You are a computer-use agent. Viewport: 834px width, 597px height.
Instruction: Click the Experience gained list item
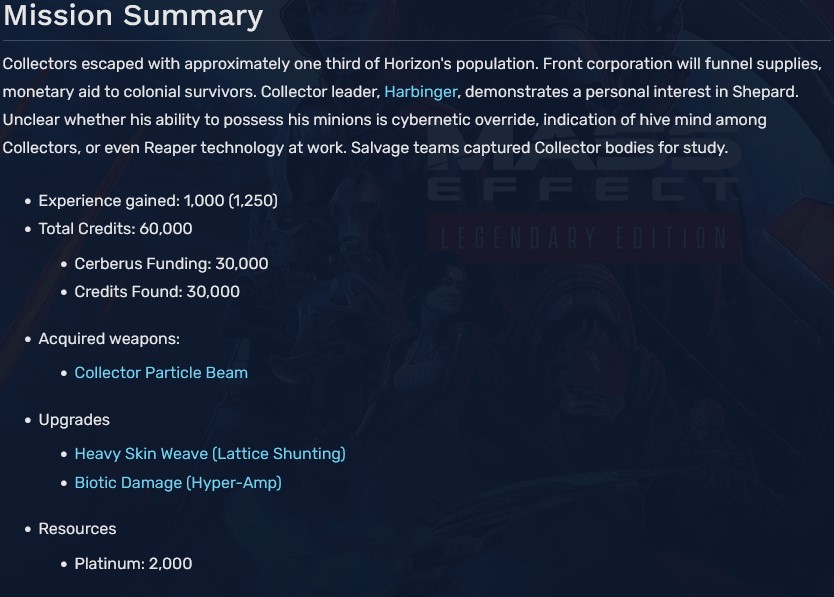point(158,200)
